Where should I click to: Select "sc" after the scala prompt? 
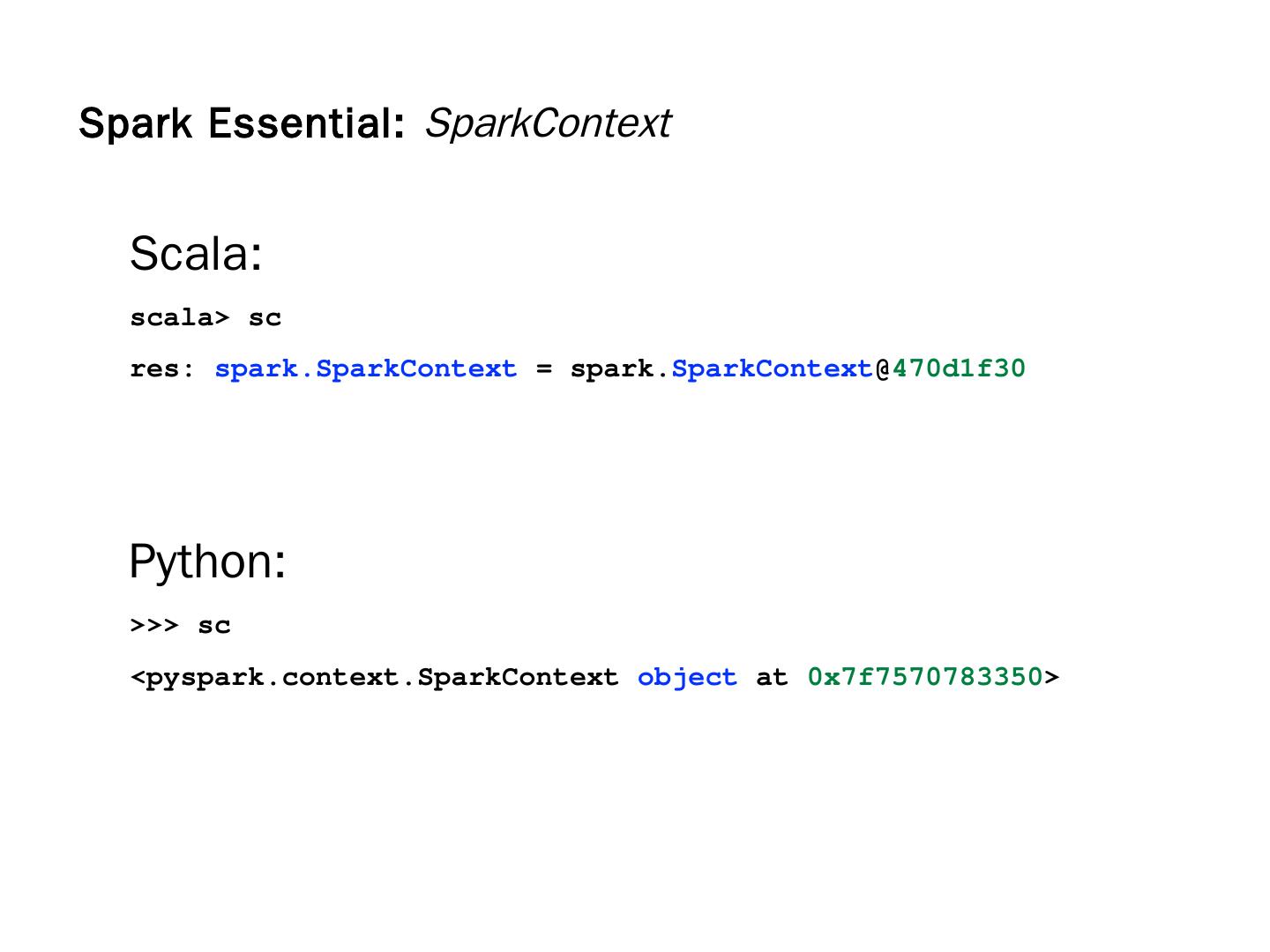pos(265,317)
